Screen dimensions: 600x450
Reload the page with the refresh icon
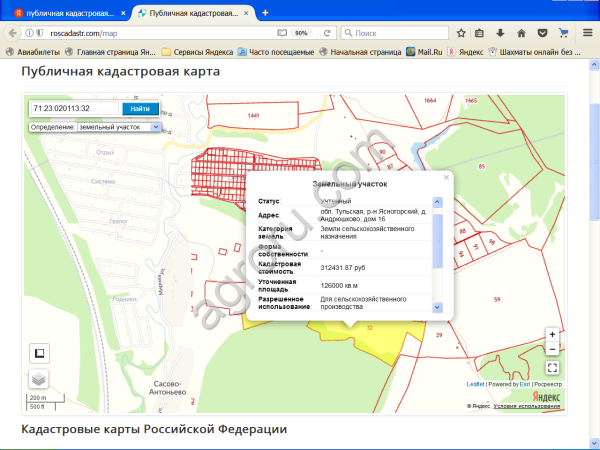coord(327,33)
